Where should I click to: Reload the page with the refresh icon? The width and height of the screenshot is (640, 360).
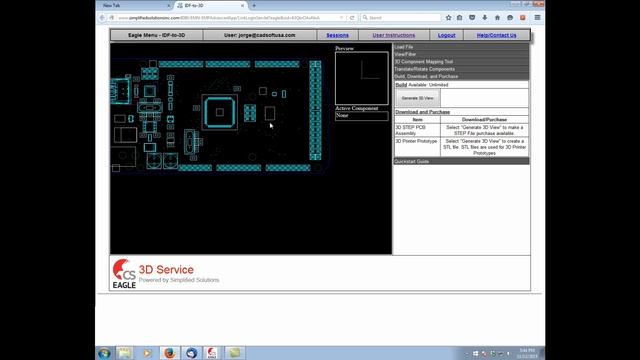point(352,18)
